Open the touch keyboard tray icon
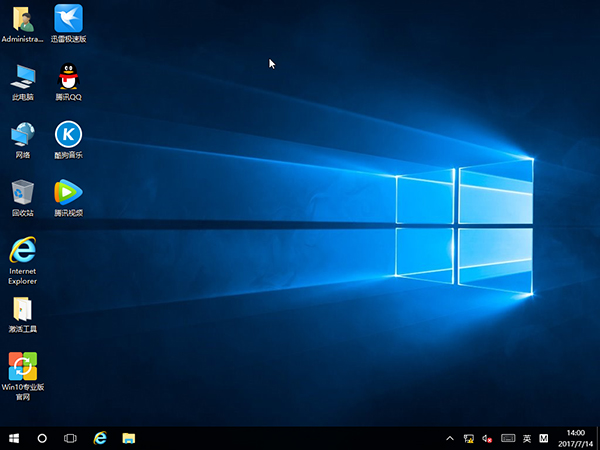 [x=508, y=438]
